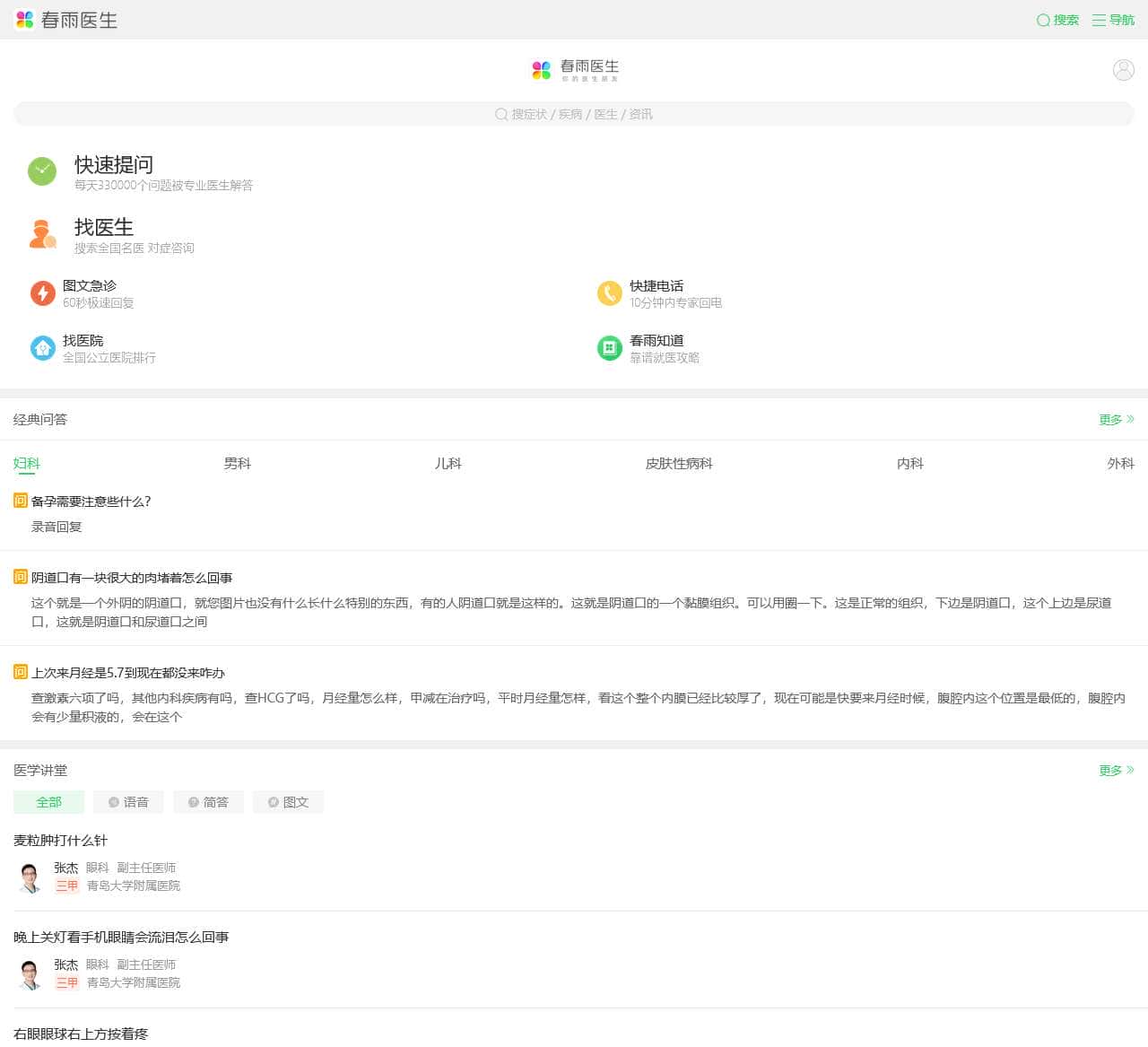Screen dimensions: 1148x1047
Task: Open question 备孕需要注意些什么?
Action: click(x=91, y=502)
